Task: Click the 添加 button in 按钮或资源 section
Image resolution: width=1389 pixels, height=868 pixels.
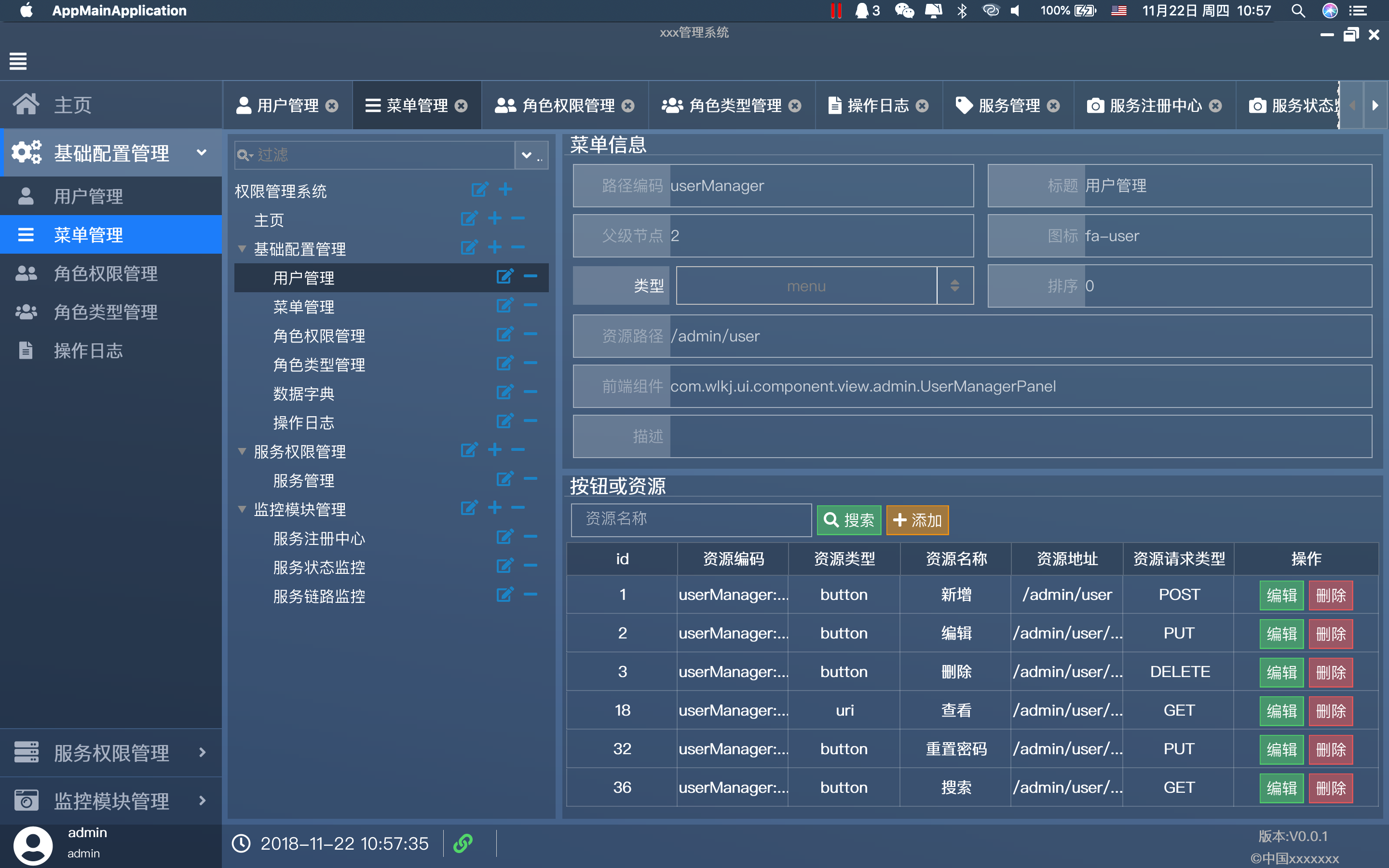Action: (916, 518)
